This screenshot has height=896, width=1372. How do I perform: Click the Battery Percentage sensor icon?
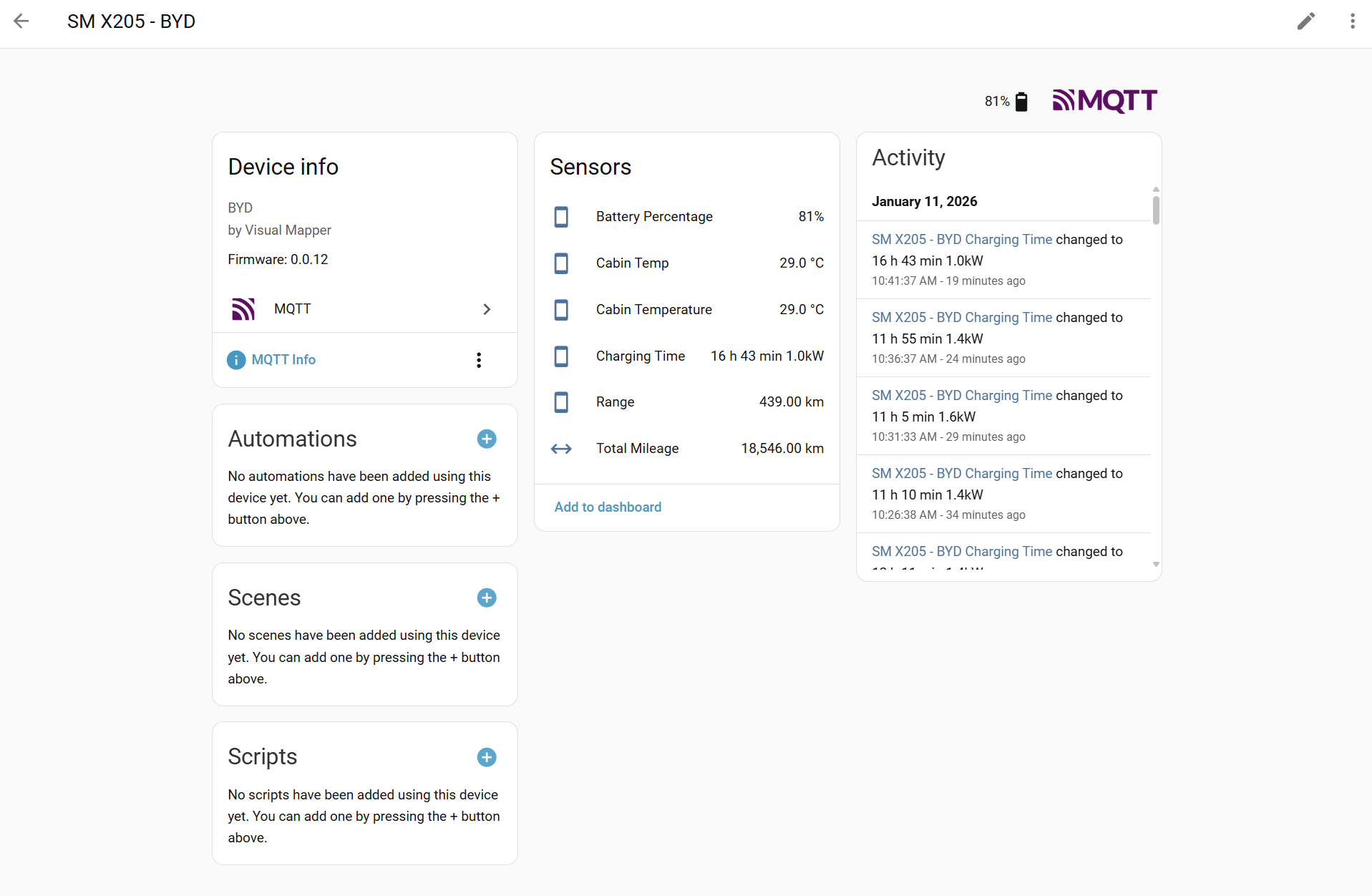click(x=561, y=217)
